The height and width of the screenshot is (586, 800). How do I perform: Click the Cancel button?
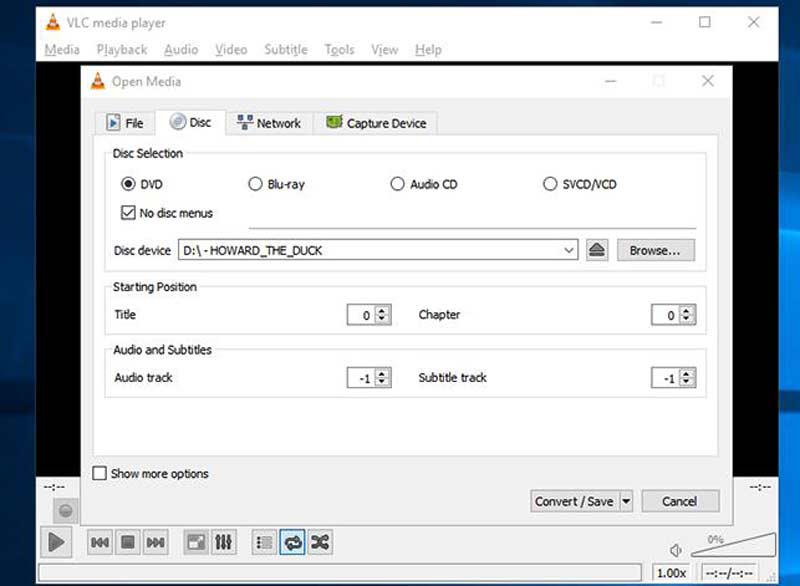(x=680, y=501)
